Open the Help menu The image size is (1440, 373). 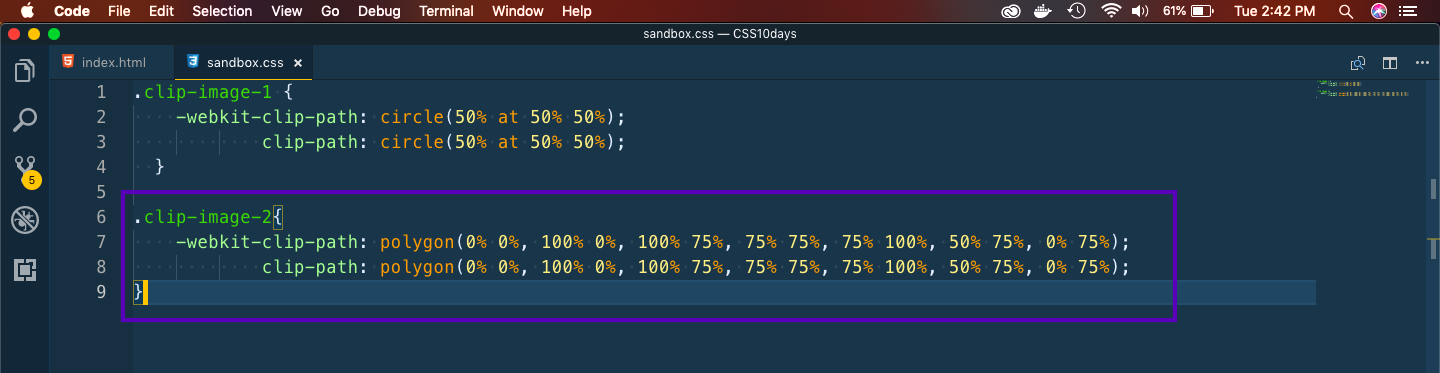coord(577,11)
